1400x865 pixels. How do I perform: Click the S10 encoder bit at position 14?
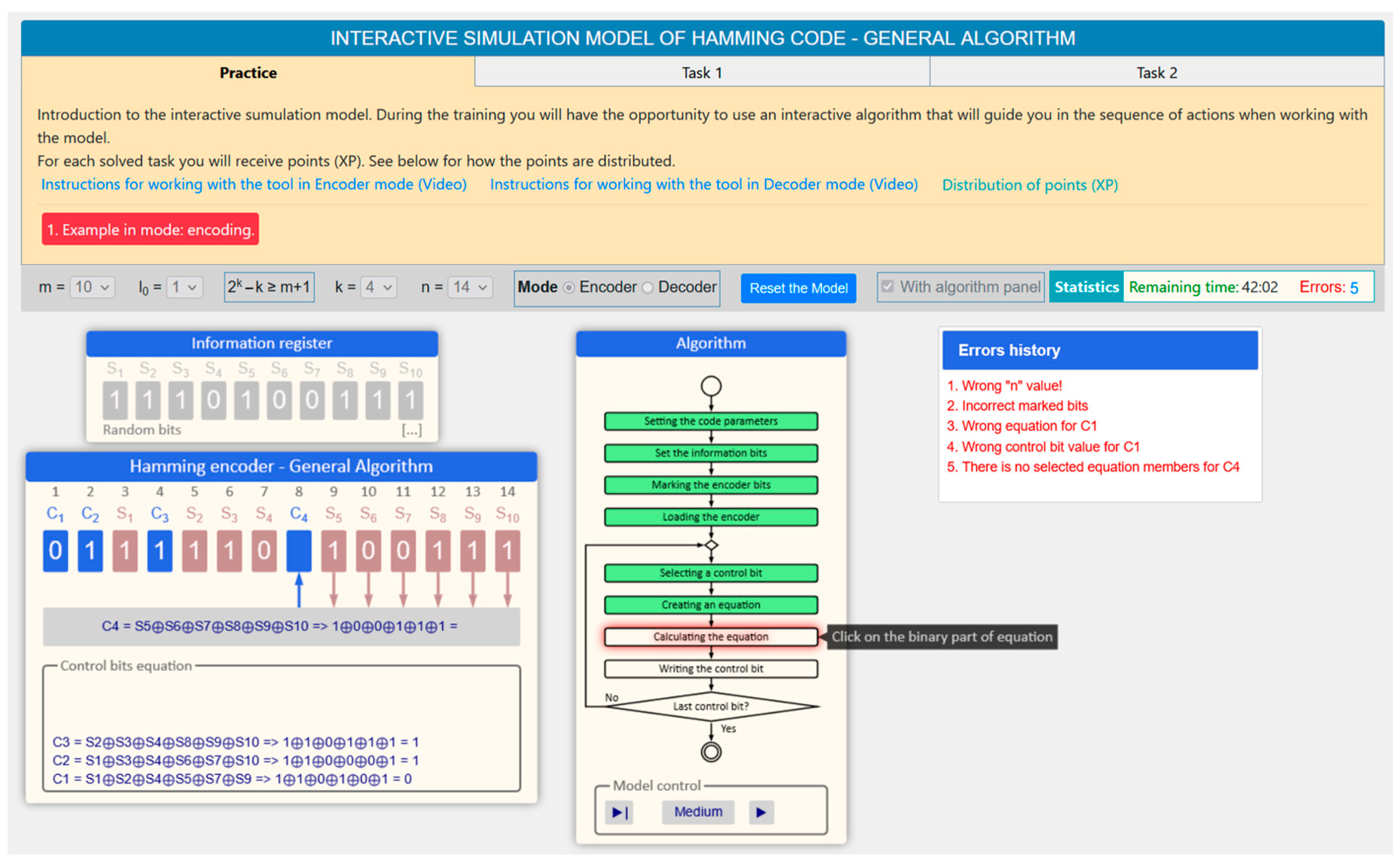[x=507, y=551]
